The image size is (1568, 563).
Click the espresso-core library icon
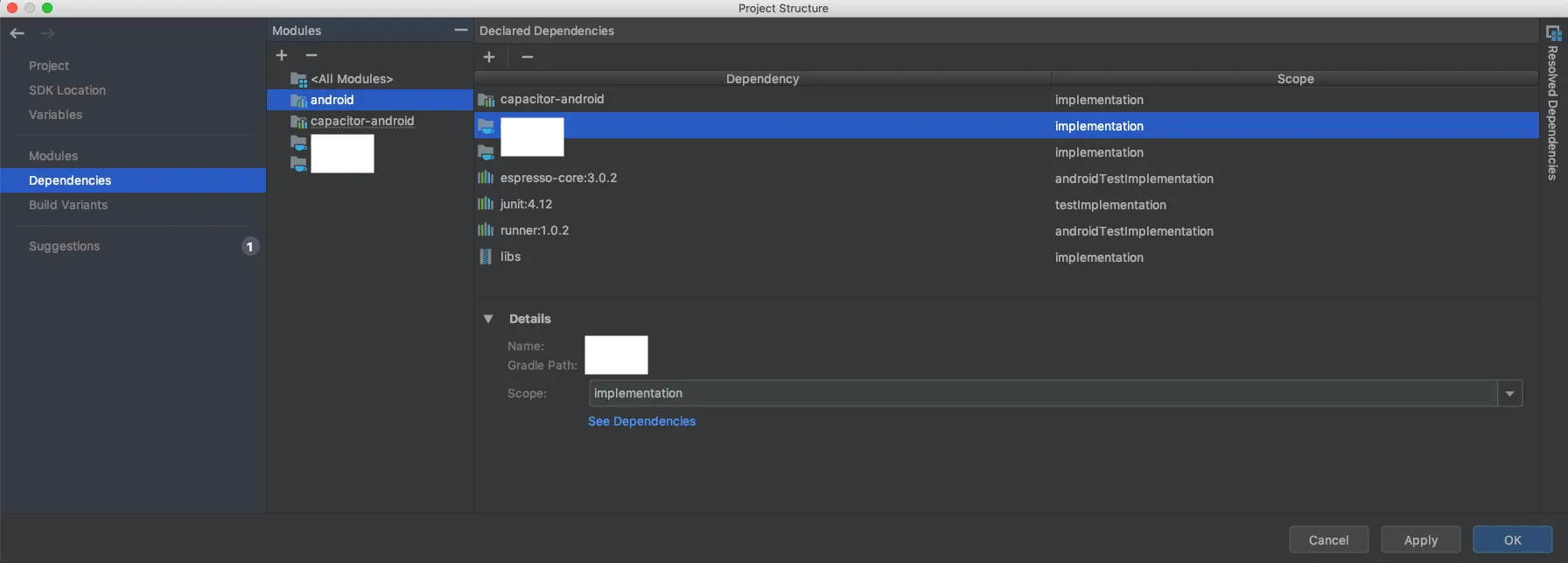pyautogui.click(x=486, y=178)
